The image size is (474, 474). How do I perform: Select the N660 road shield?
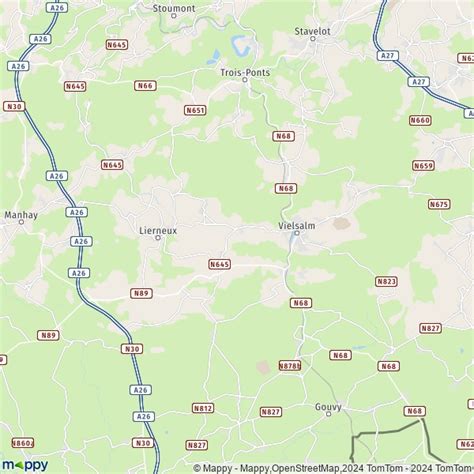point(420,120)
